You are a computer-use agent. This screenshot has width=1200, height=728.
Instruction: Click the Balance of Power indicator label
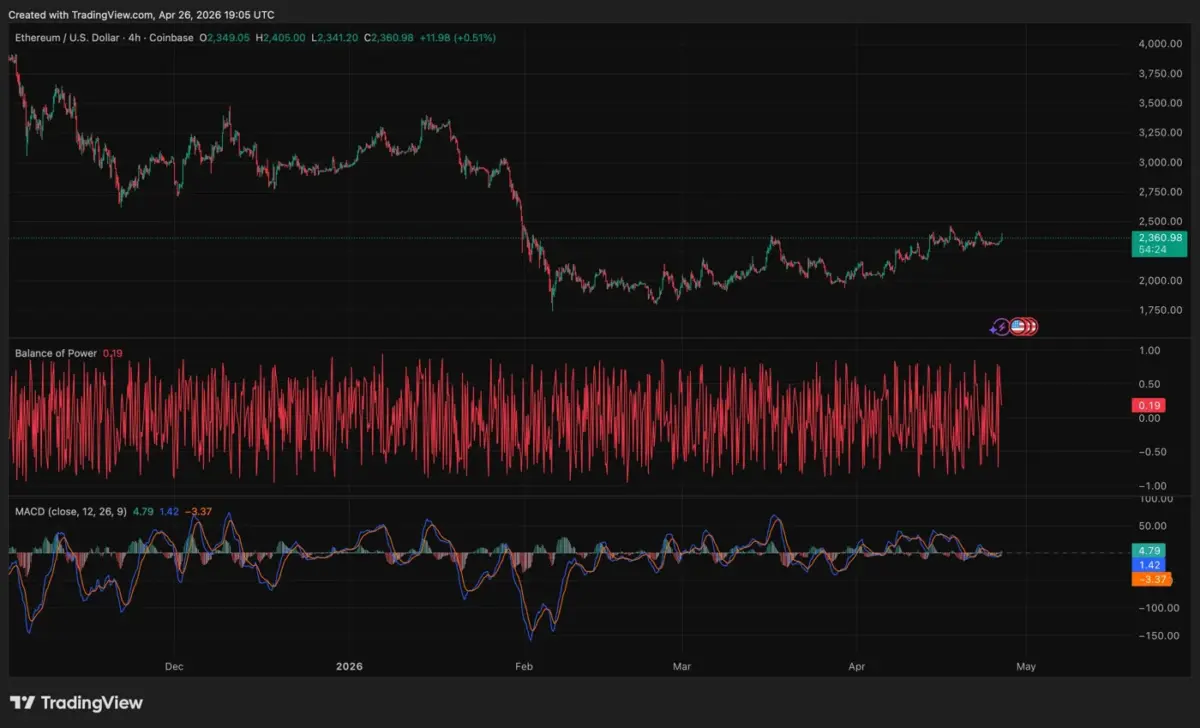(x=56, y=353)
